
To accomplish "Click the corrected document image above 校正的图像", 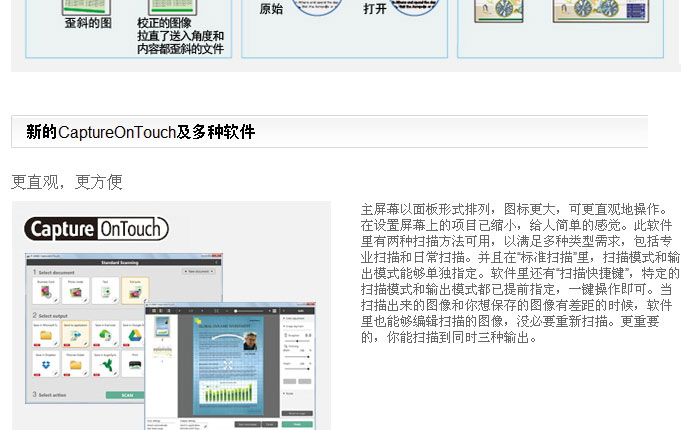I will 172,7.
